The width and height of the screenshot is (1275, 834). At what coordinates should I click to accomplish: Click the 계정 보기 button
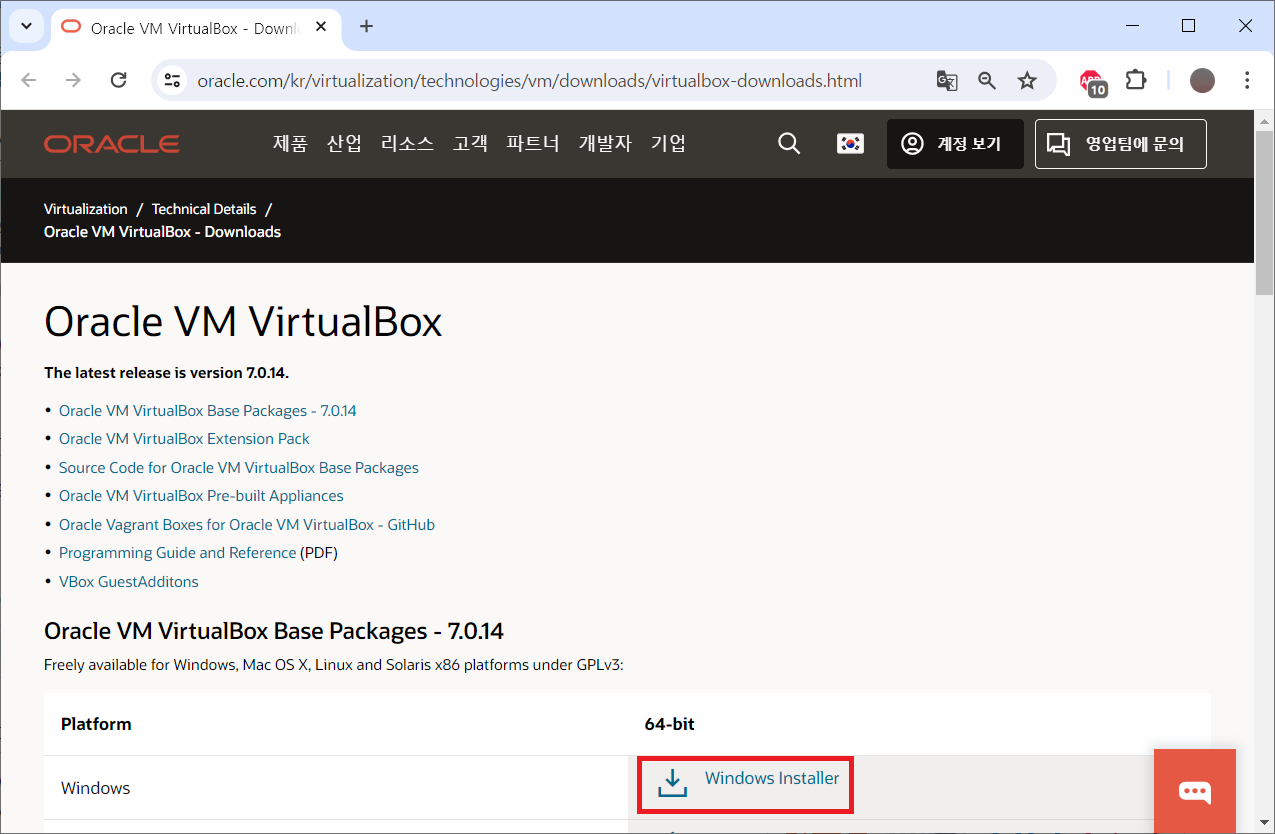tap(955, 143)
